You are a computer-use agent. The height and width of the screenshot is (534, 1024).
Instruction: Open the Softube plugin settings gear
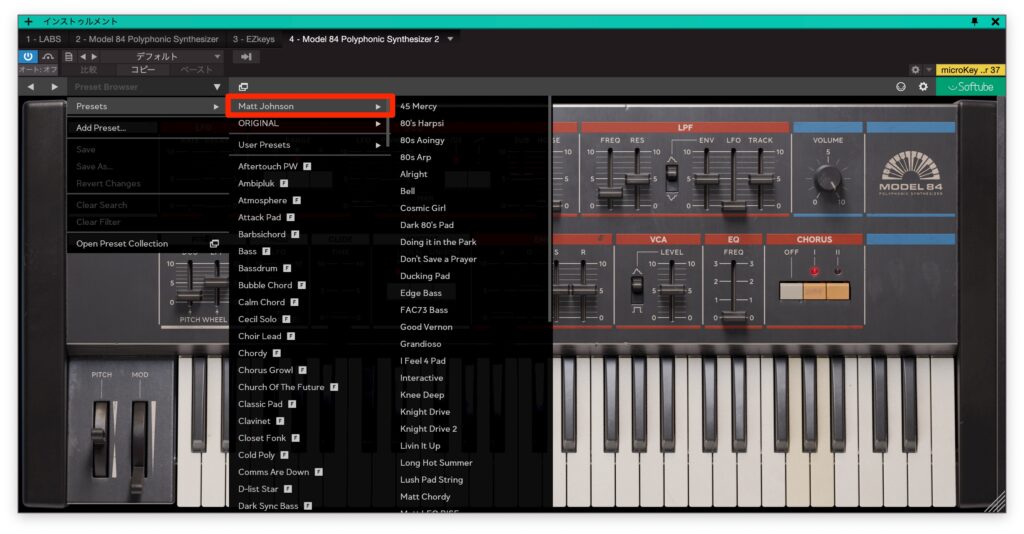pos(923,87)
